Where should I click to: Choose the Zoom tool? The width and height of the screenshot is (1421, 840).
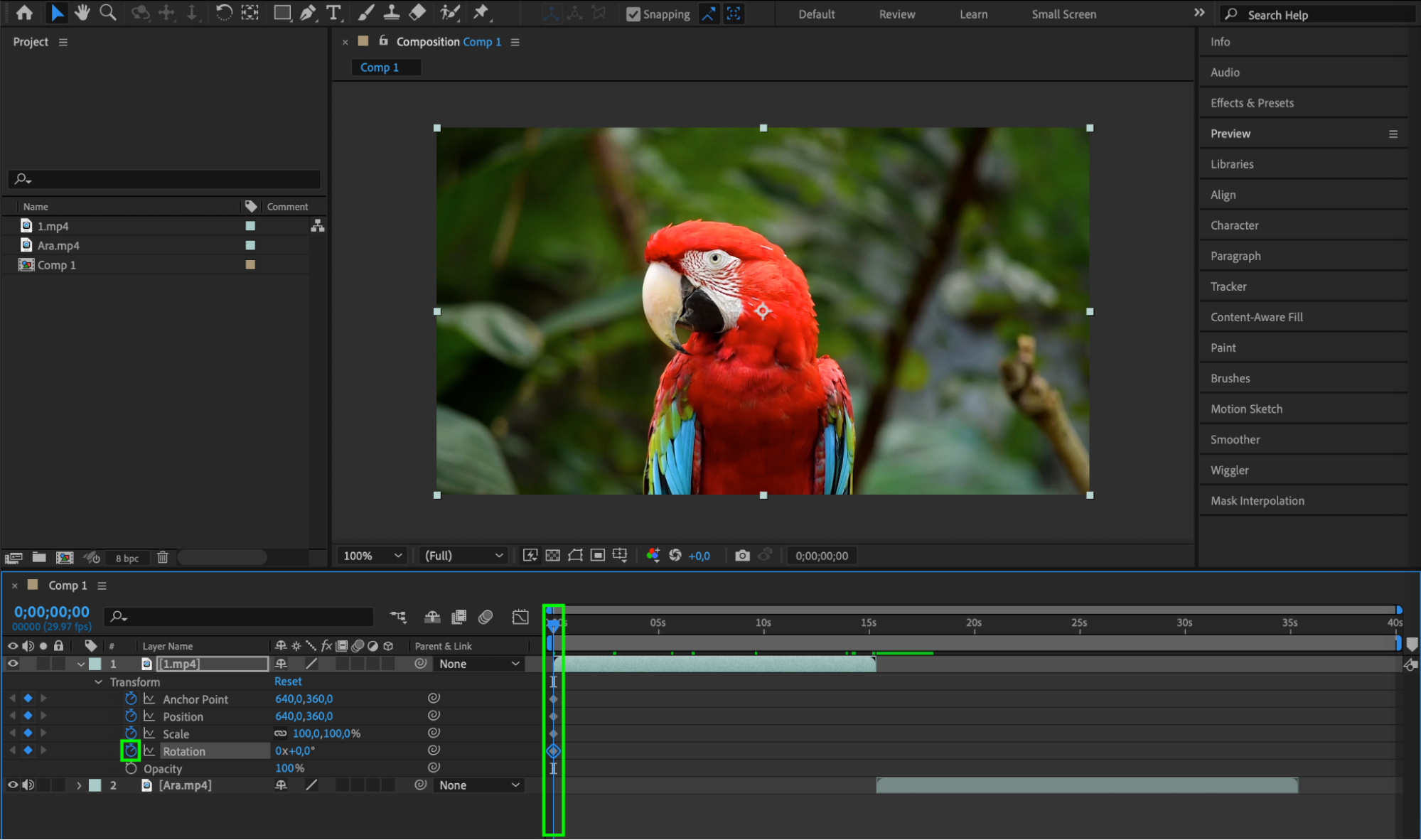tap(108, 13)
